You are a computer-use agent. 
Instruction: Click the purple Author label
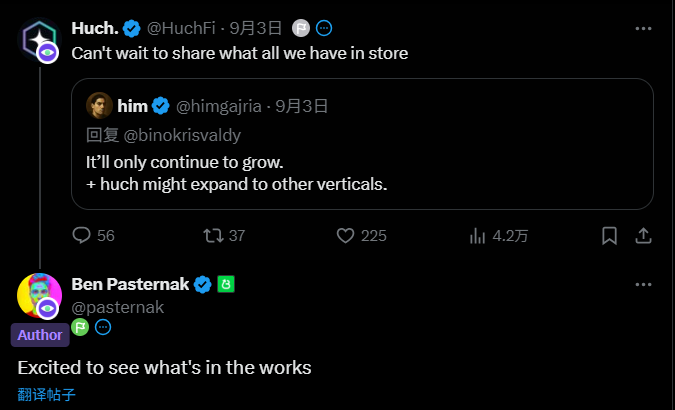tap(40, 334)
